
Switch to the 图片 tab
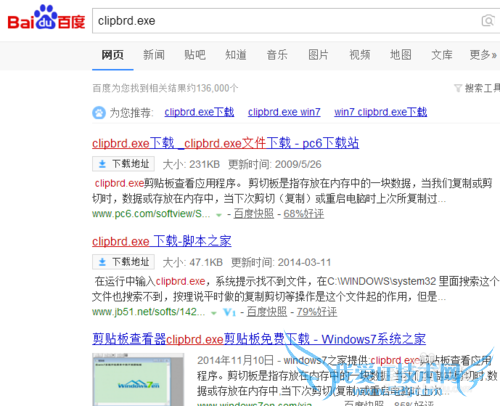(318, 55)
